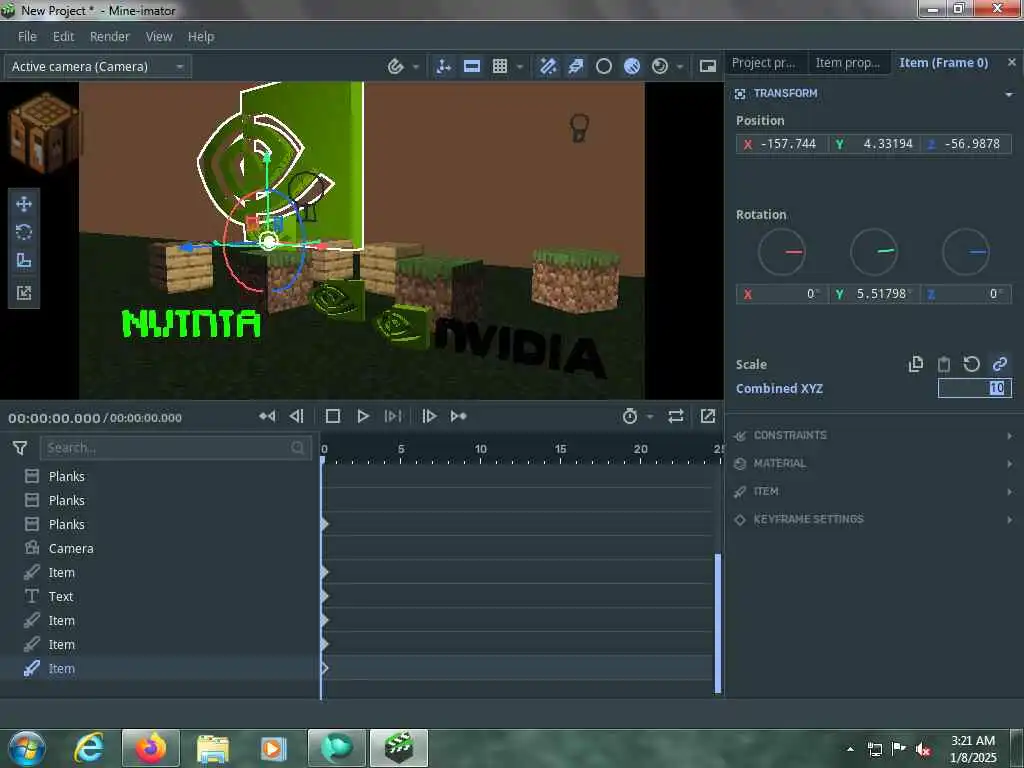
Task: Open Firefox from the taskbar
Action: click(x=150, y=748)
